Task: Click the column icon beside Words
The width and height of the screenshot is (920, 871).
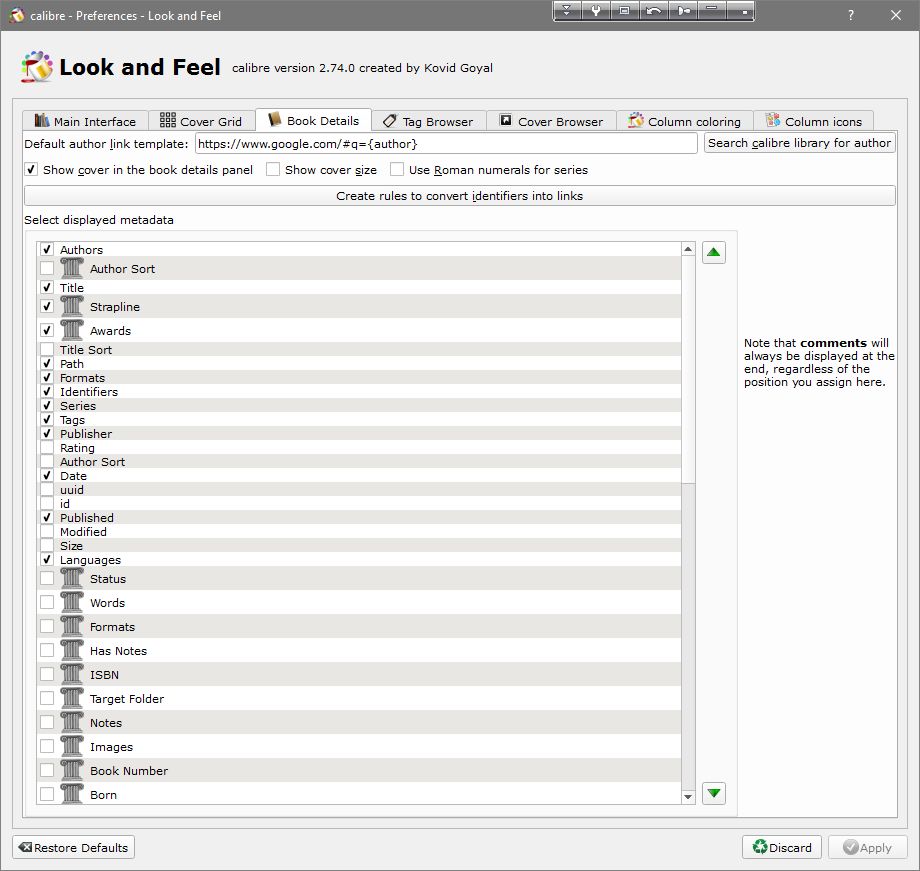Action: click(x=72, y=603)
